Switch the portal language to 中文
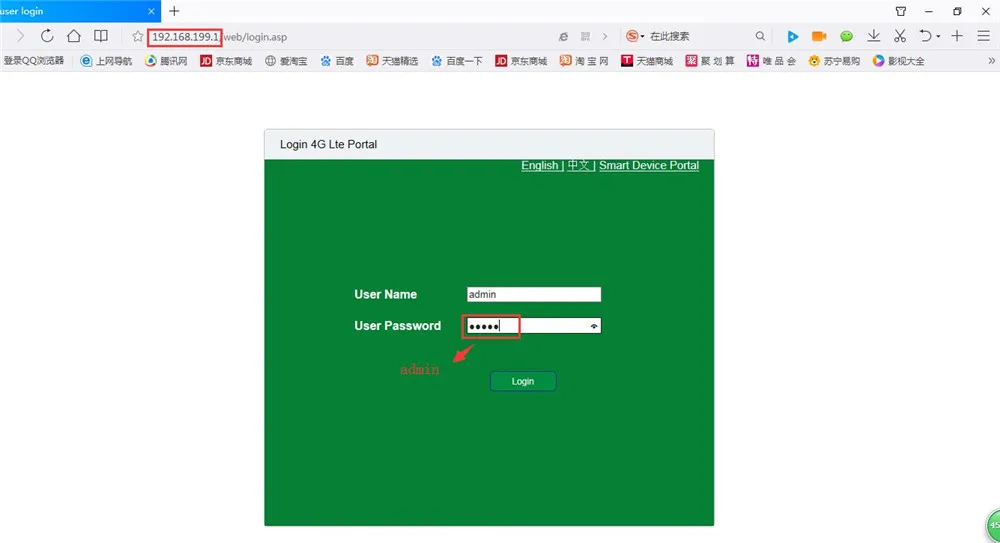Image resolution: width=1000 pixels, height=543 pixels. click(x=578, y=165)
